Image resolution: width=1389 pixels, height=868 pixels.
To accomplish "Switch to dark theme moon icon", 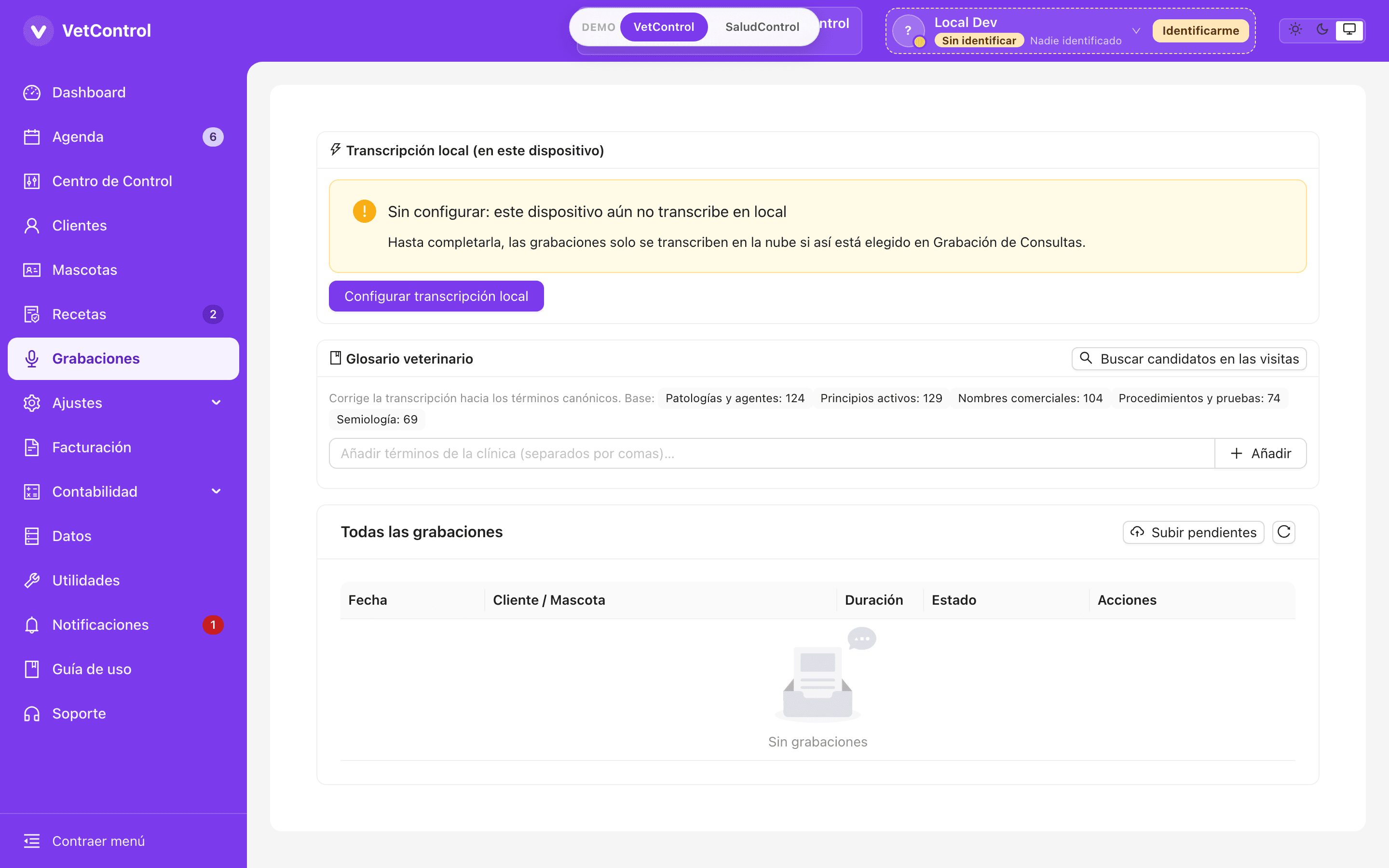I will pos(1322,29).
